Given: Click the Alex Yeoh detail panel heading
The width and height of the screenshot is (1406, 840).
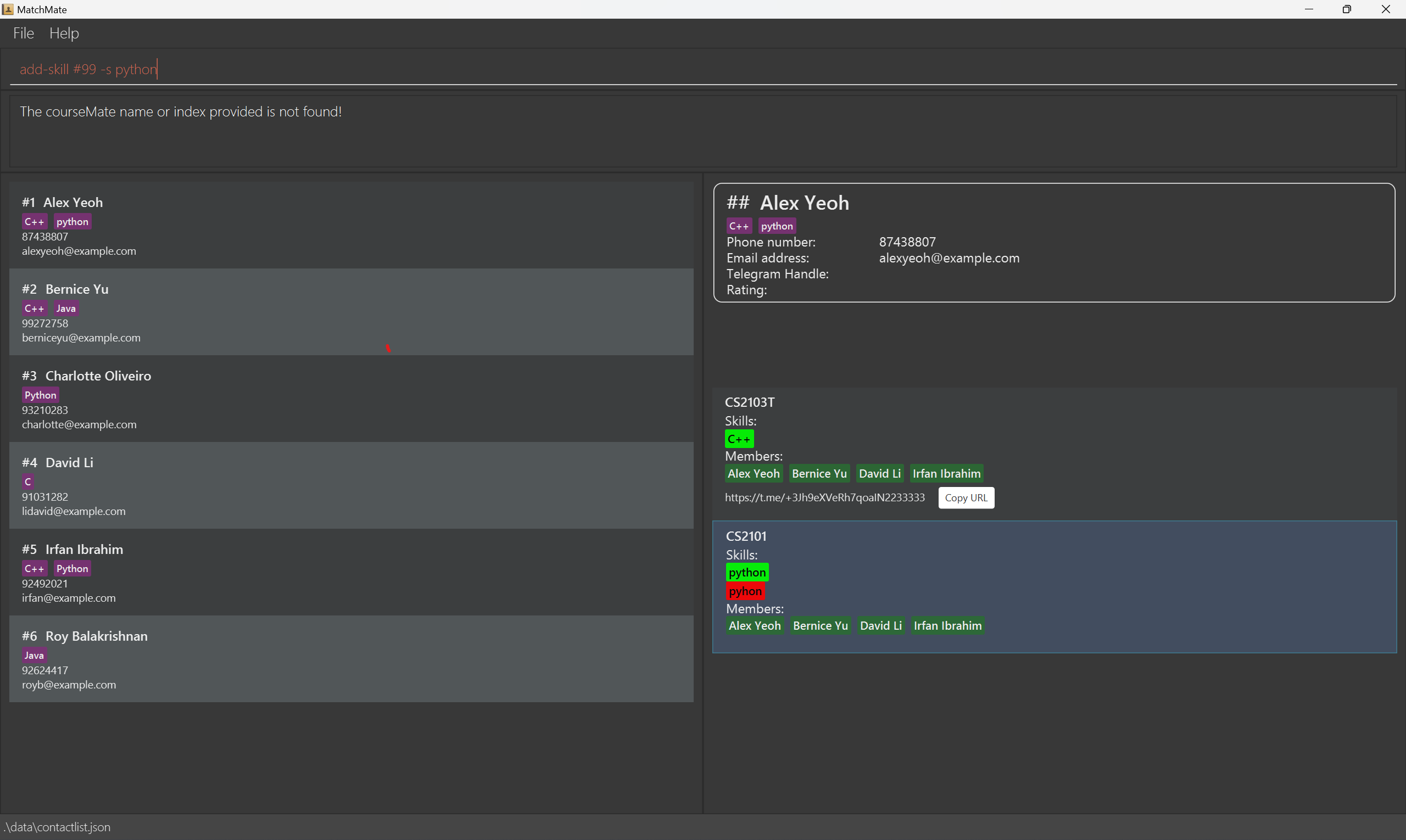Looking at the screenshot, I should [x=804, y=203].
